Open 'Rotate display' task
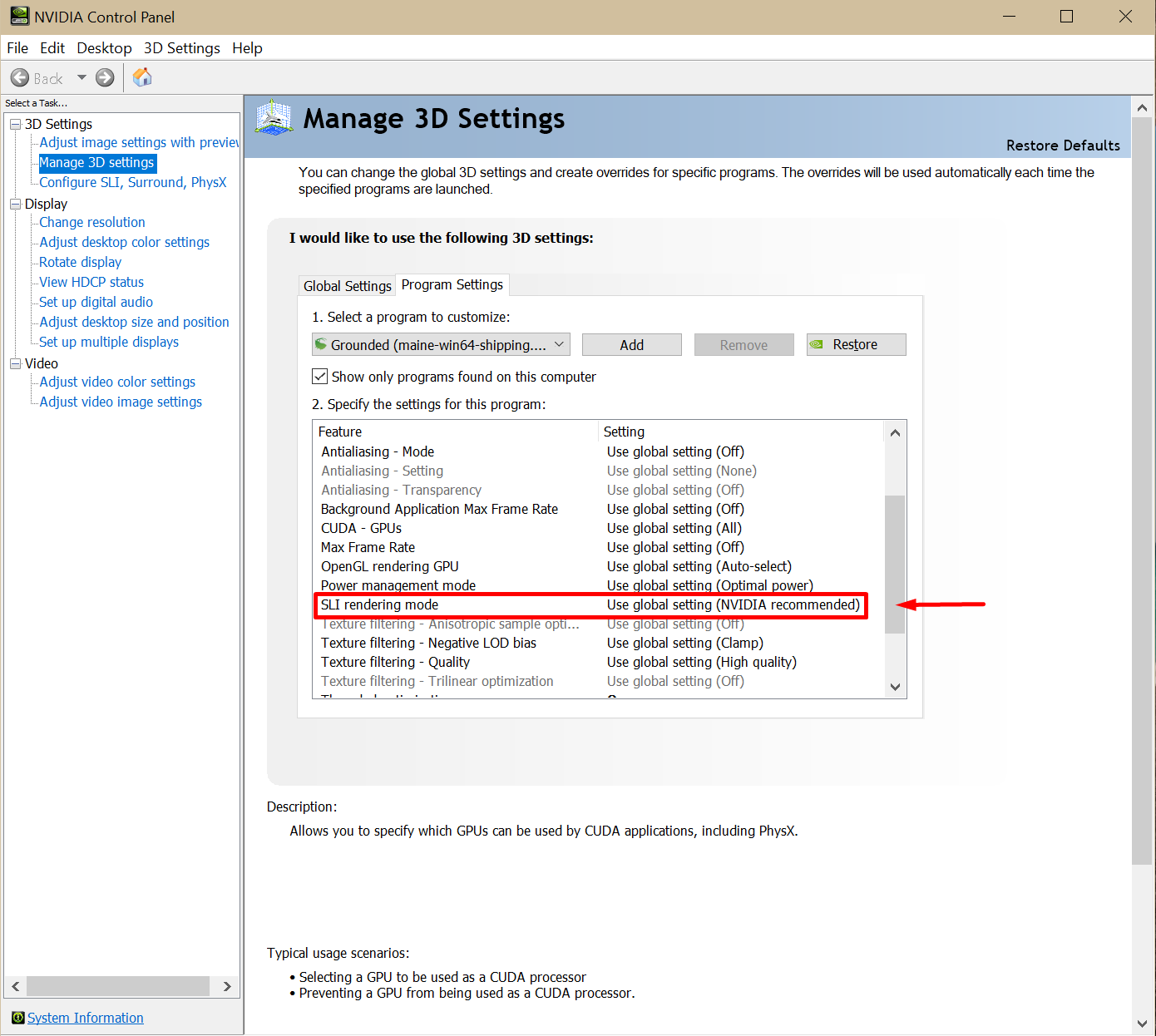This screenshot has width=1156, height=1036. click(x=81, y=263)
